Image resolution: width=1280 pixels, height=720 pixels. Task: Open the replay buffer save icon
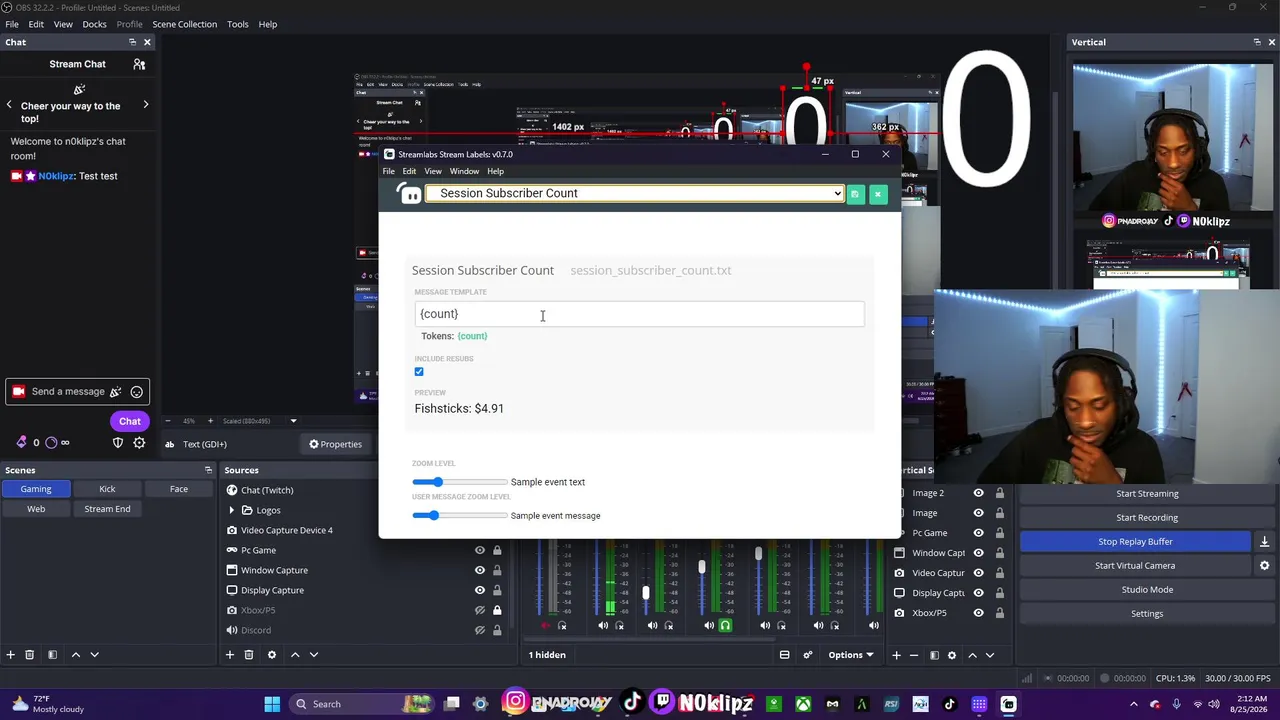(1264, 541)
